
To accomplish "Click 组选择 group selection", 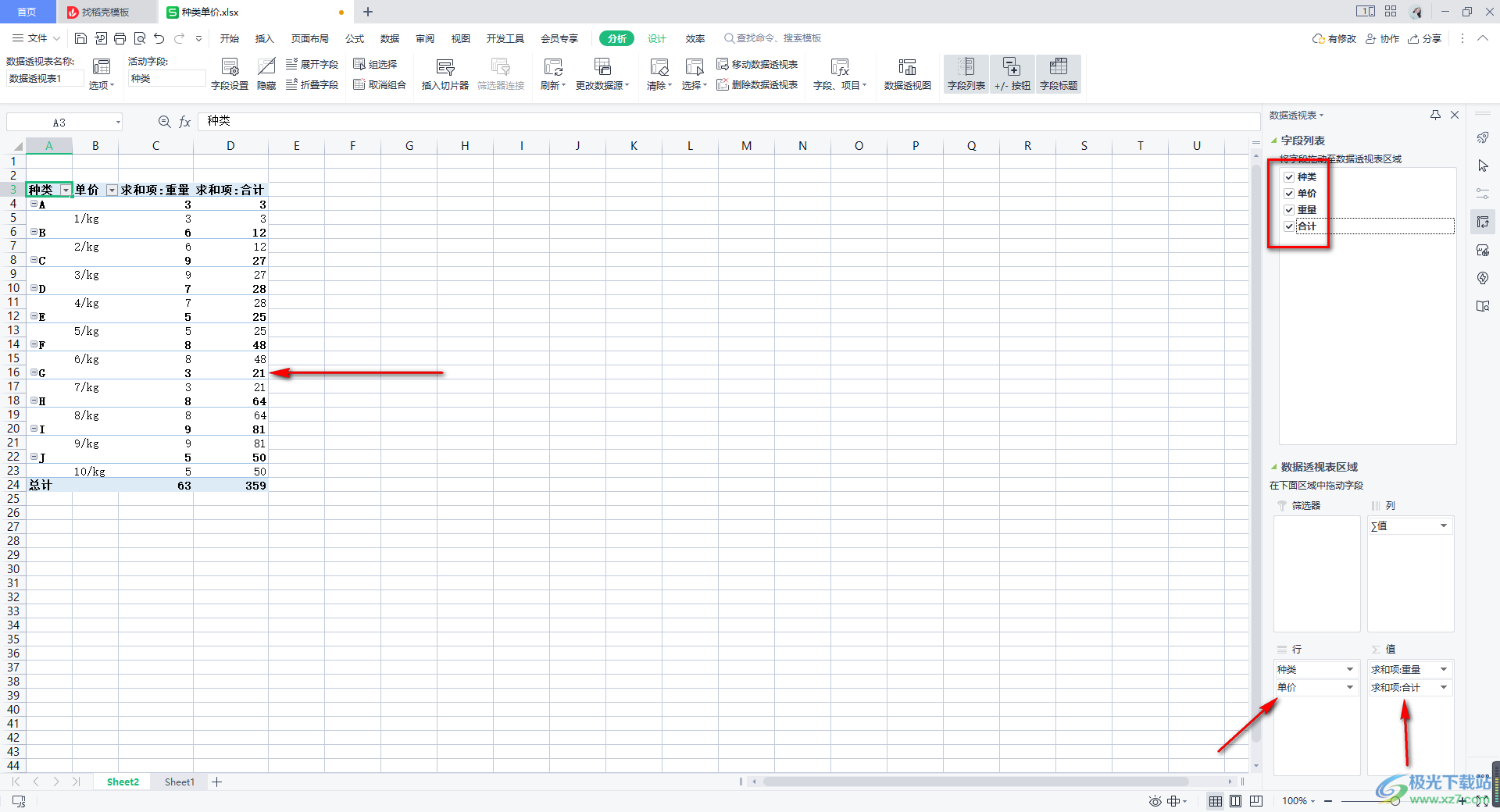I will (375, 64).
